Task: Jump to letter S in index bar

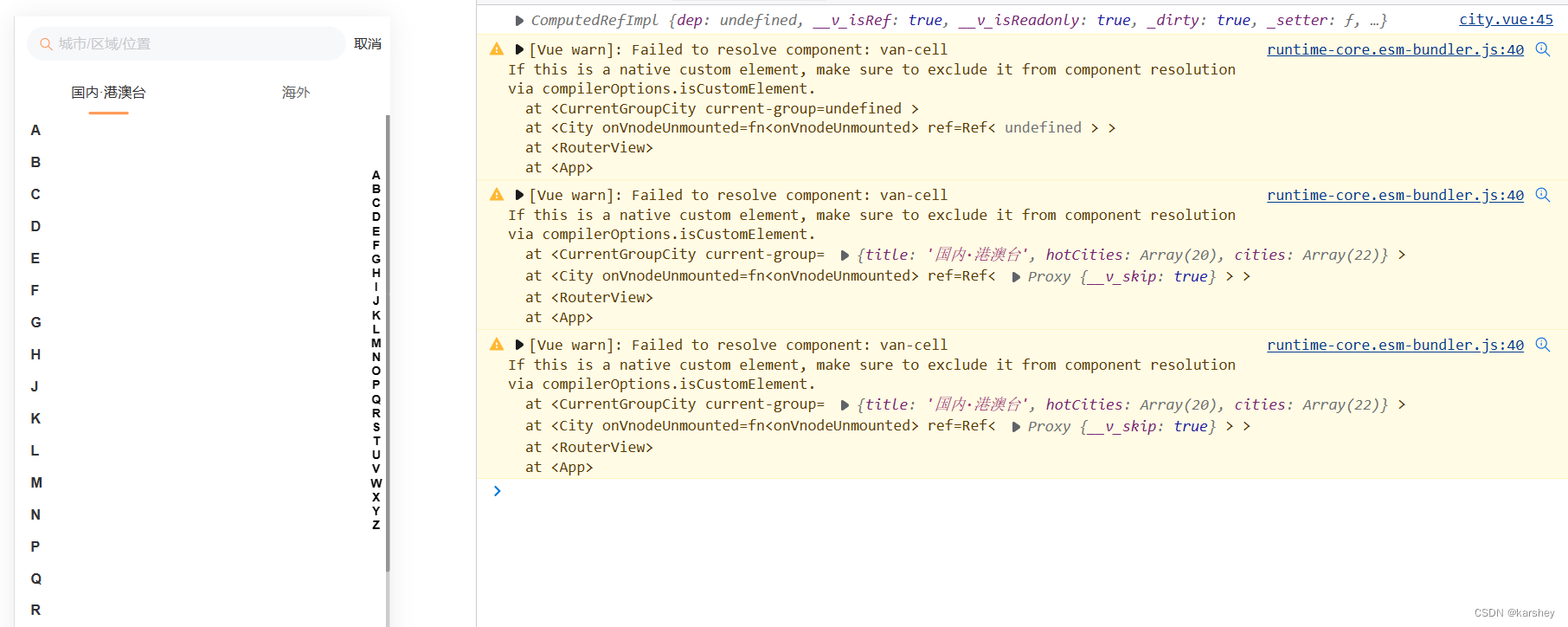Action: click(376, 427)
